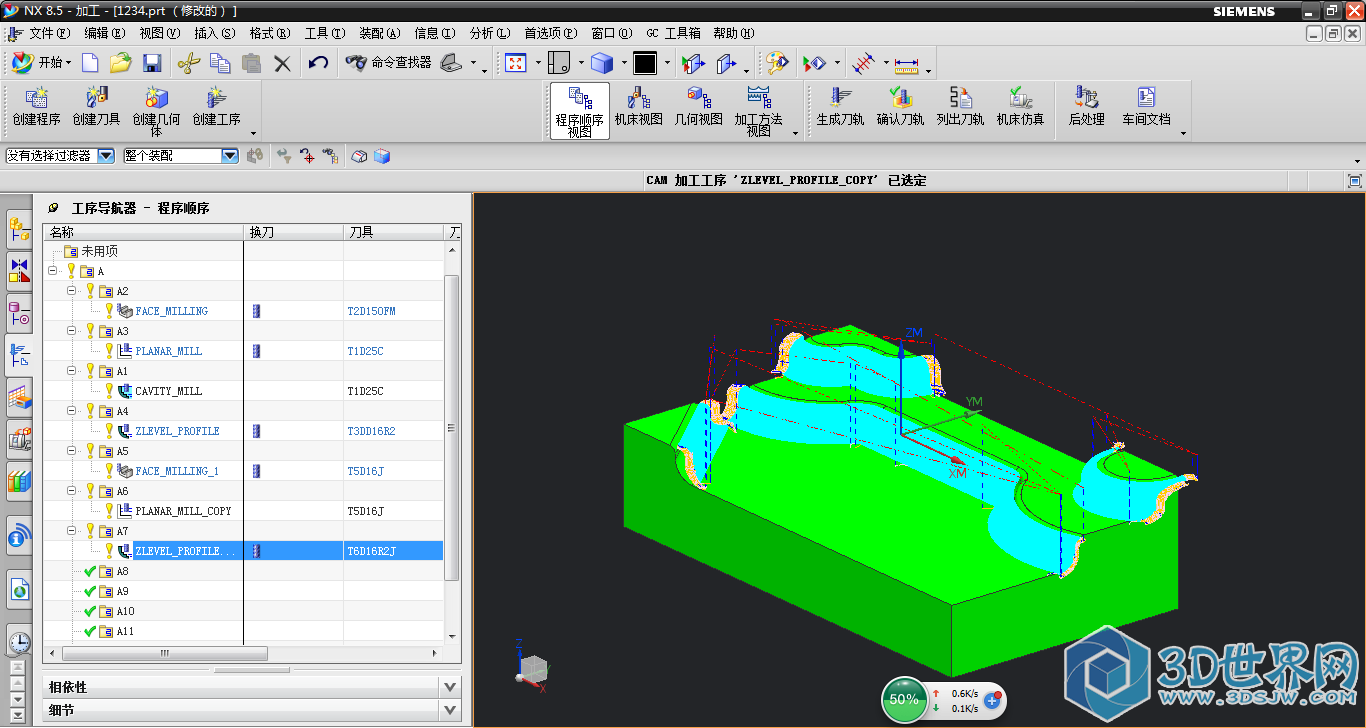Viewport: 1366px width, 728px height.
Task: Click 创建程序 create program icon
Action: [37, 108]
